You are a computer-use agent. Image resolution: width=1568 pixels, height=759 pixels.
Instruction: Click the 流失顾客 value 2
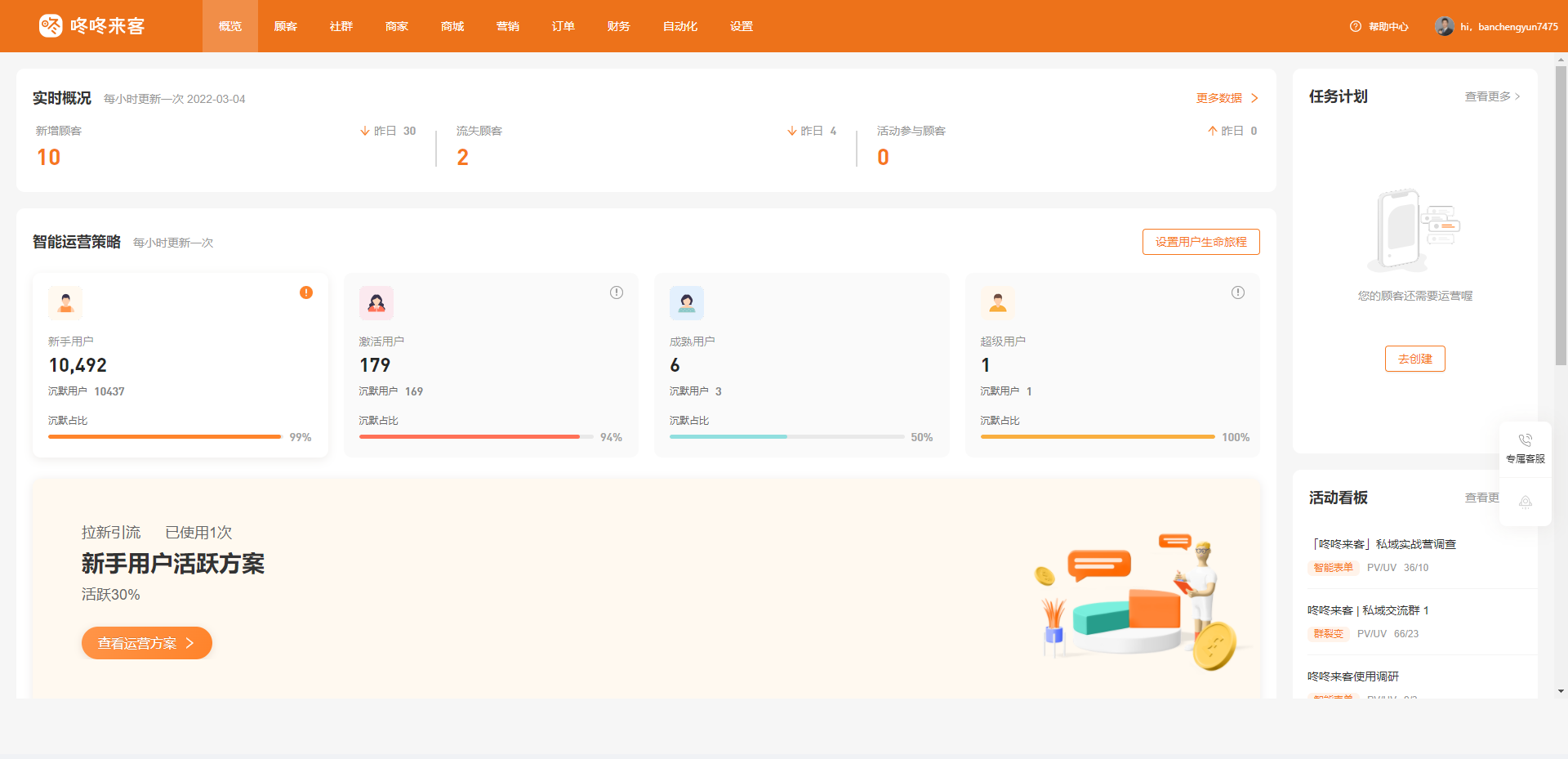[463, 157]
